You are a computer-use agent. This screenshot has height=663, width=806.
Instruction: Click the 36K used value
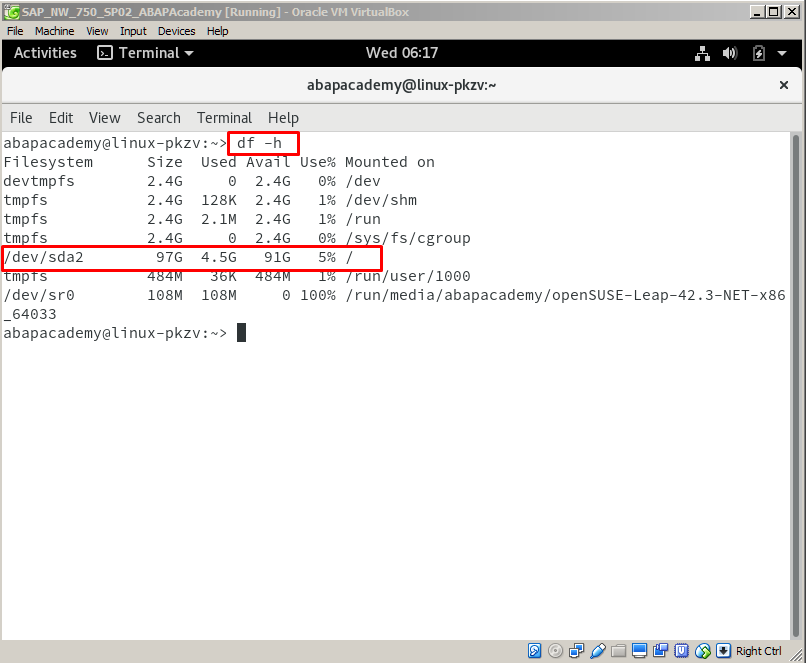pyautogui.click(x=223, y=276)
